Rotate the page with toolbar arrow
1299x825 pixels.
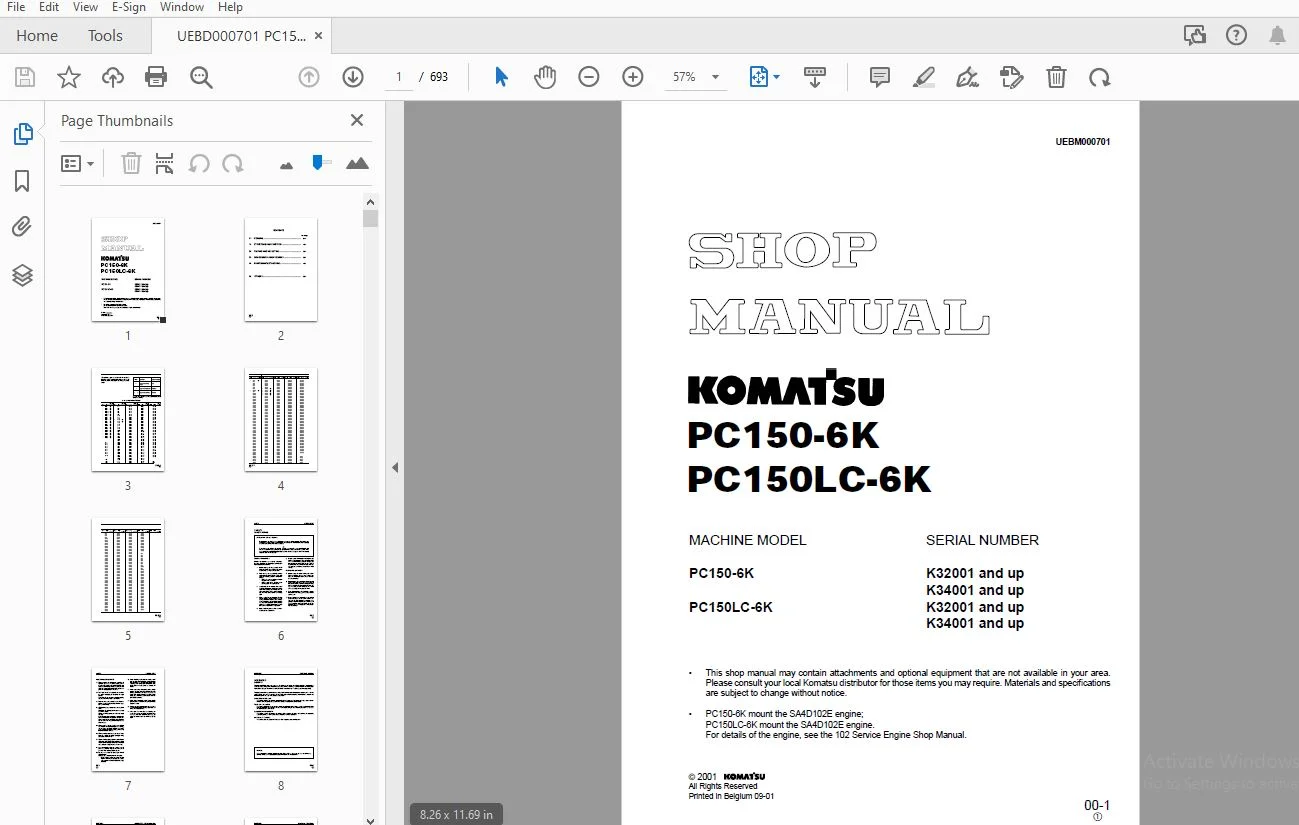click(1100, 77)
